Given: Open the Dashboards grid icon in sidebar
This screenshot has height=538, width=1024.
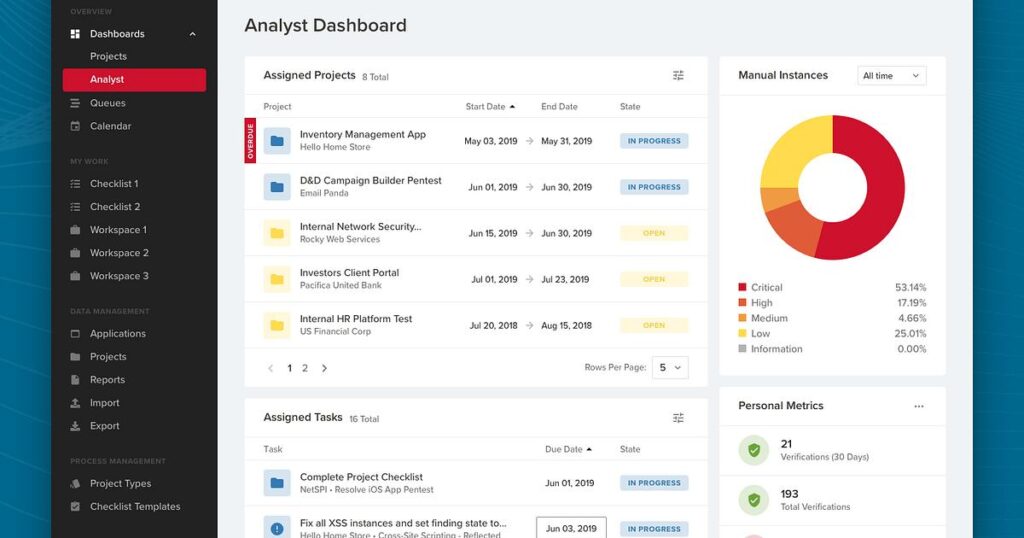Looking at the screenshot, I should pos(75,34).
